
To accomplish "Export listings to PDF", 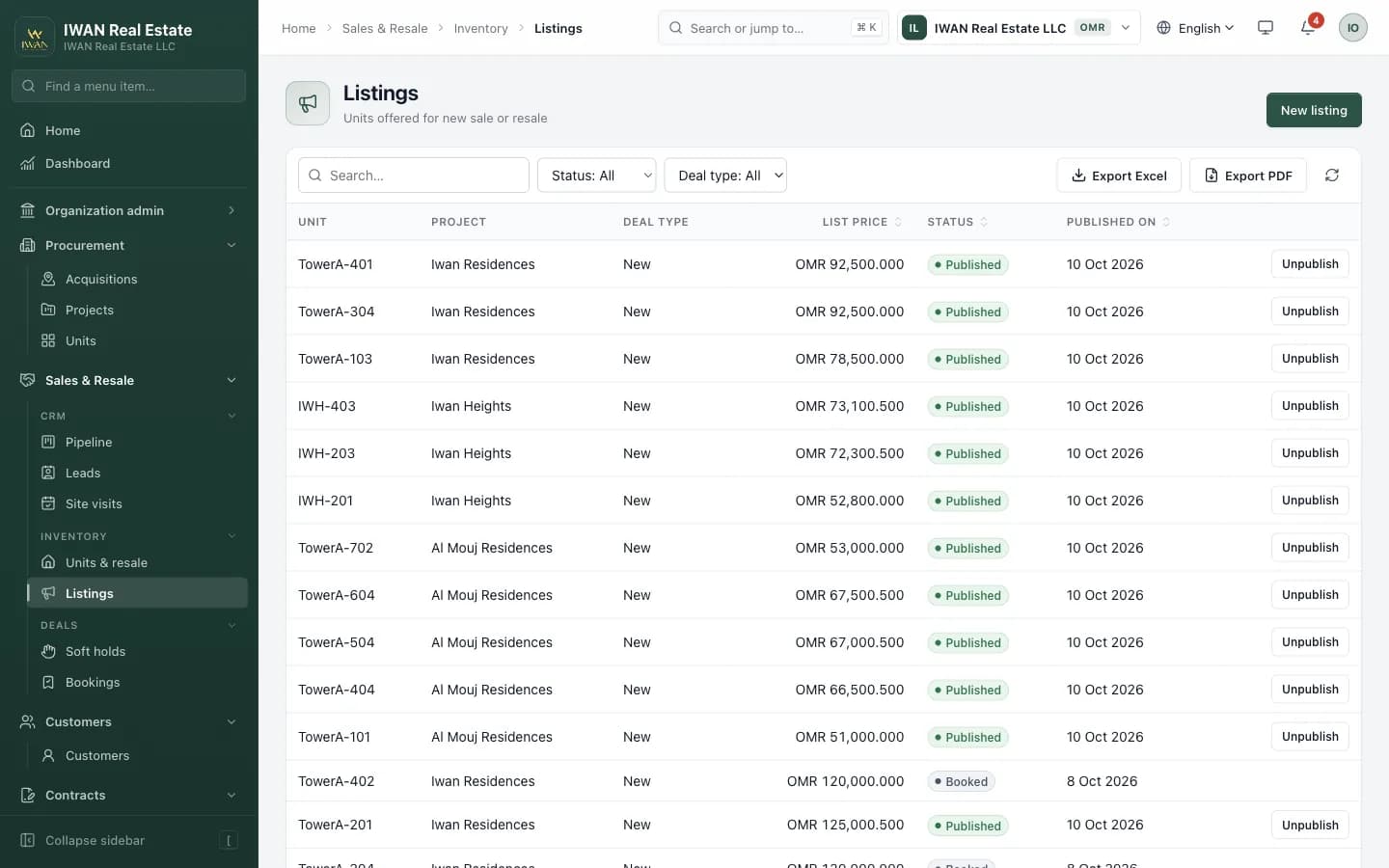I will (x=1248, y=176).
